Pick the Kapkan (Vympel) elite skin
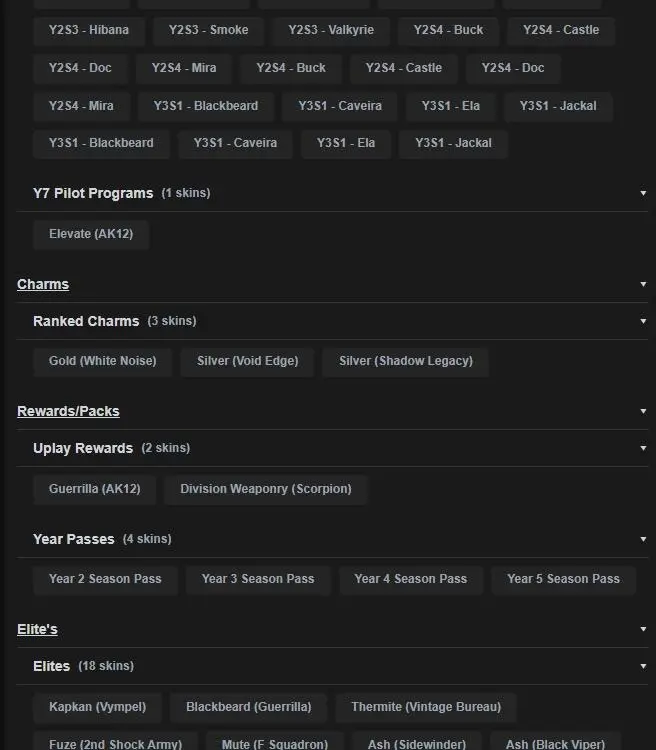Screen dimensions: 656x750 (97, 707)
